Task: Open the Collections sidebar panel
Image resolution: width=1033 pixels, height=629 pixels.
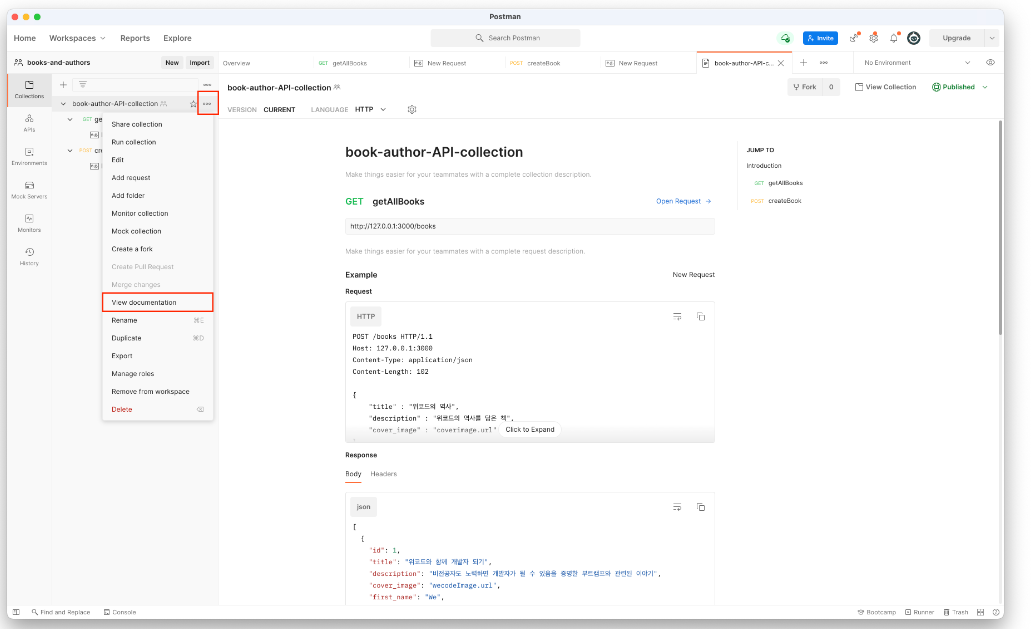Action: (x=29, y=90)
